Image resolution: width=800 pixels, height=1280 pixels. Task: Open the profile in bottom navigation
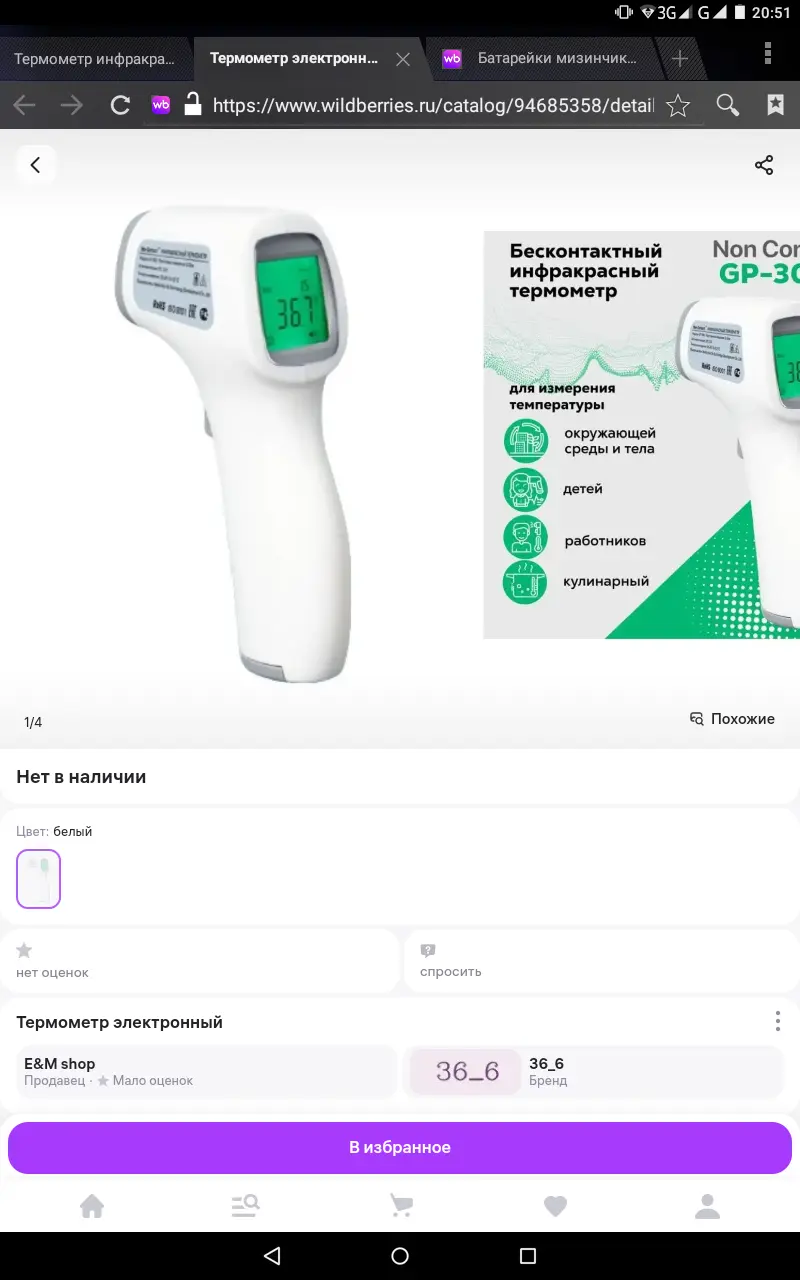click(708, 1206)
